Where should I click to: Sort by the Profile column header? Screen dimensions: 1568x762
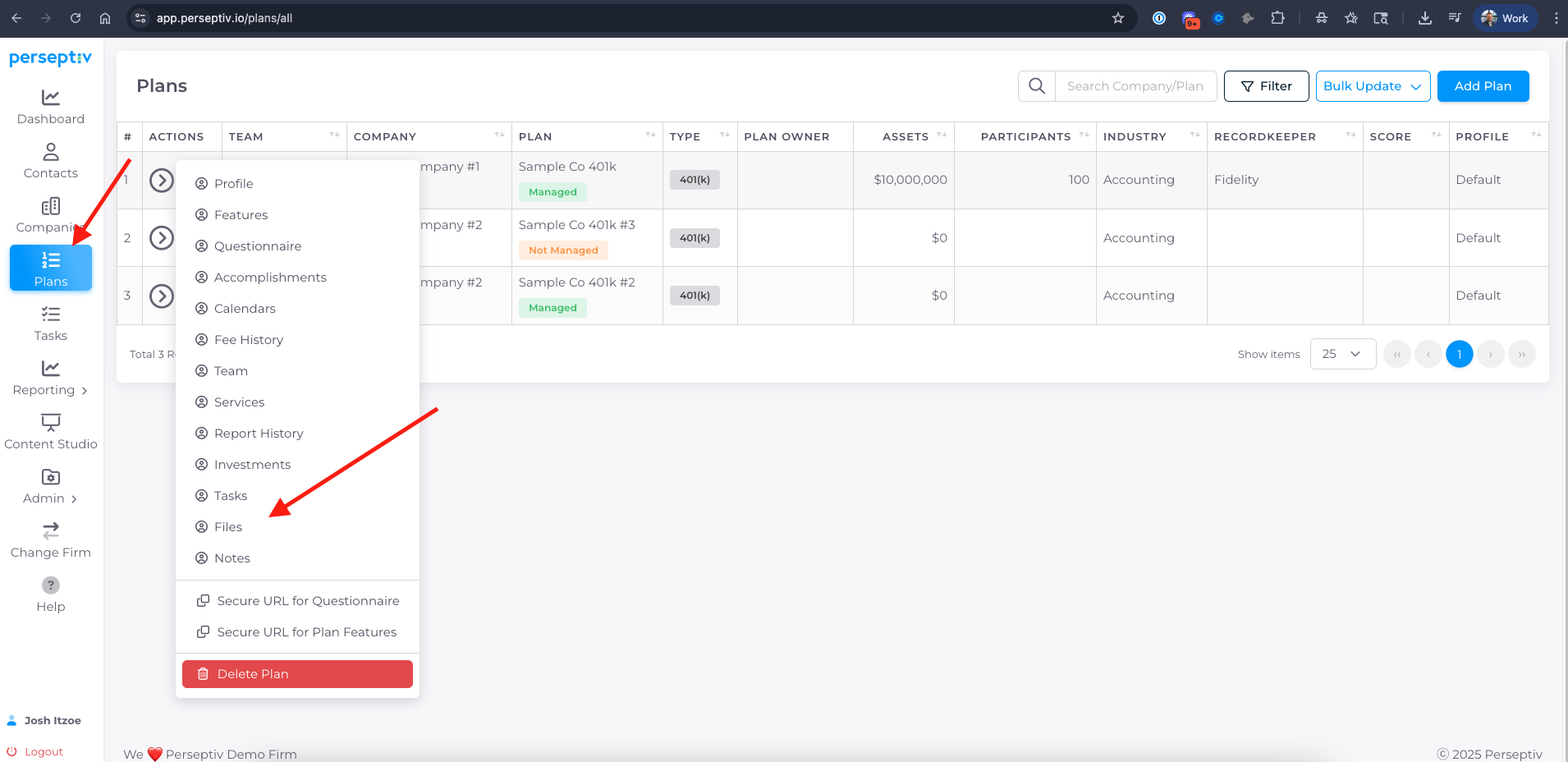point(1536,135)
